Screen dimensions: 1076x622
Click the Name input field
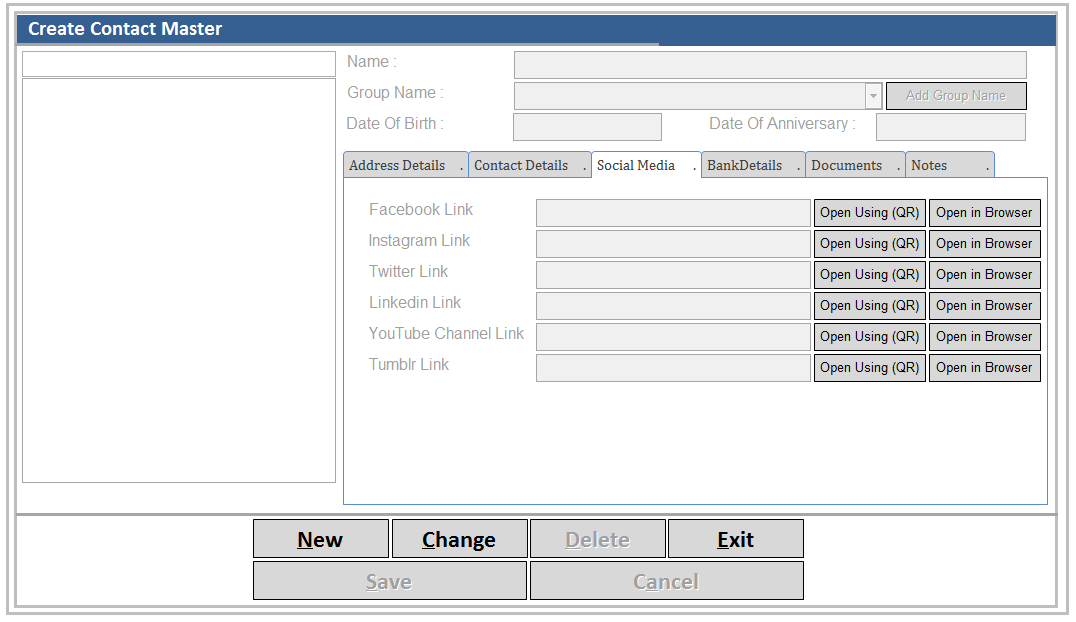770,65
